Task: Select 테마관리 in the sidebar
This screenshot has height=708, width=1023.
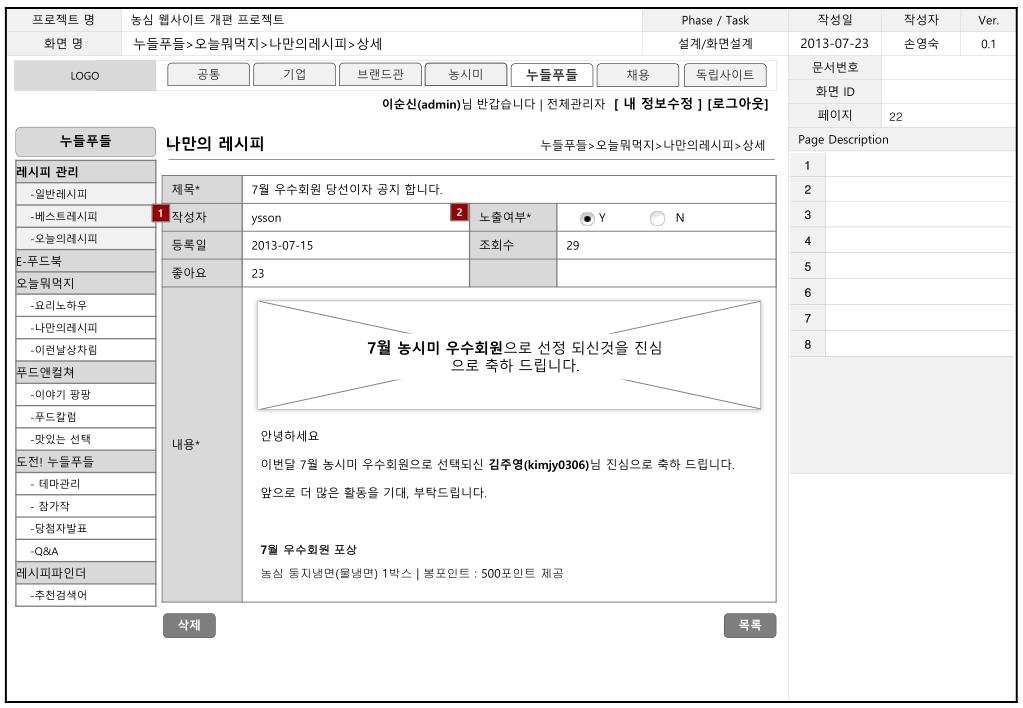Action: coord(85,484)
